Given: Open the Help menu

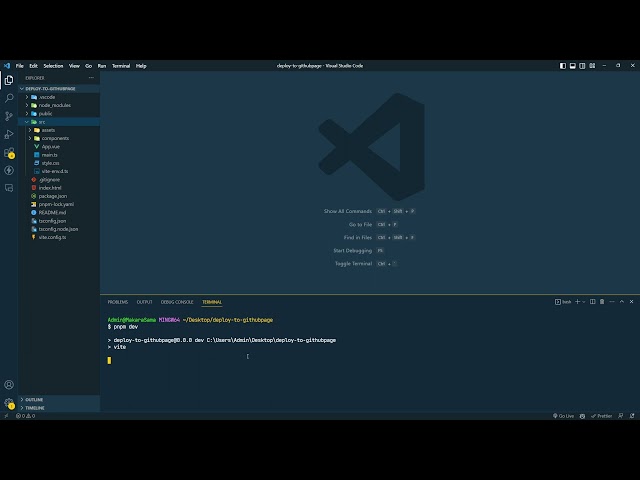Looking at the screenshot, I should pos(141,66).
